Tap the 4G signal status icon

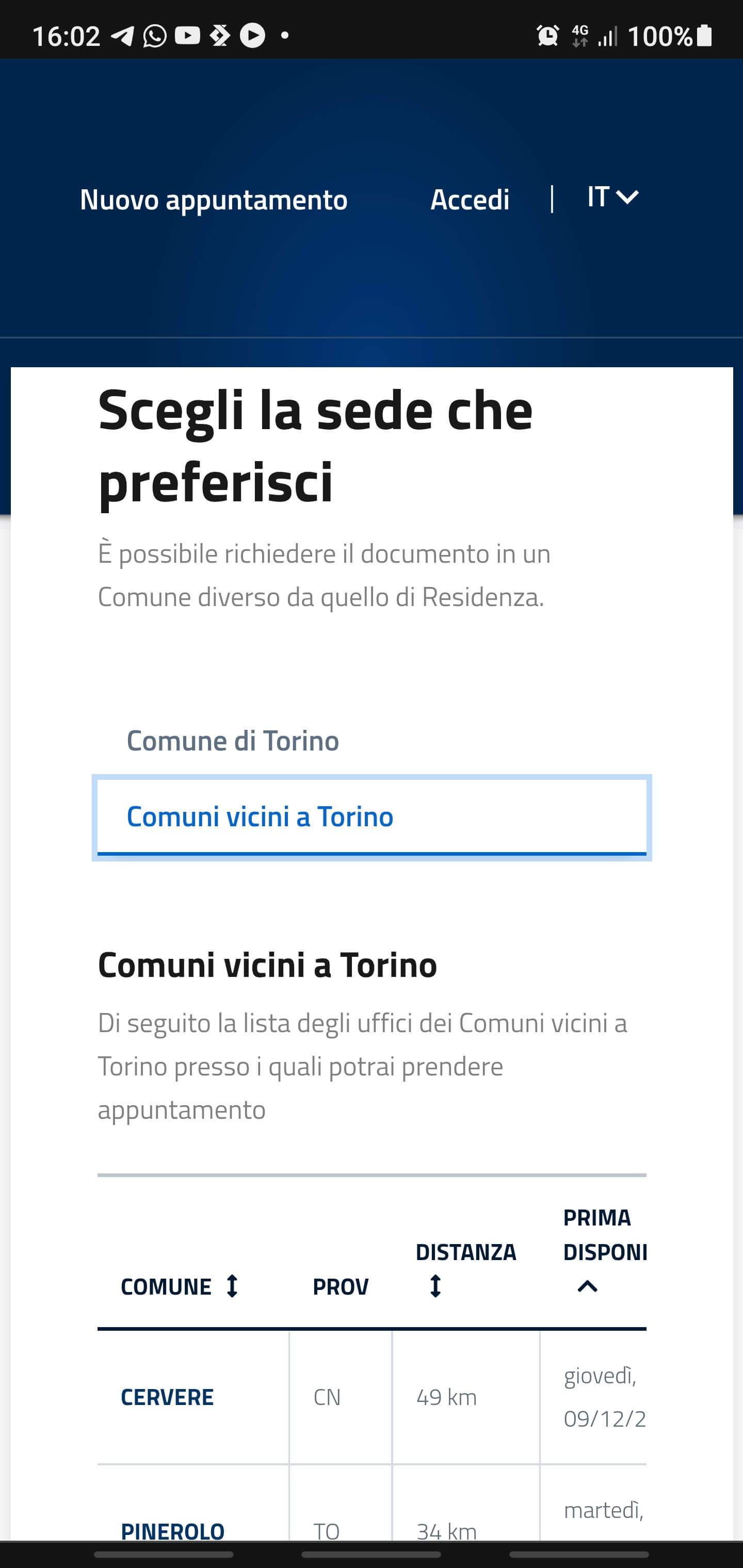pos(580,36)
